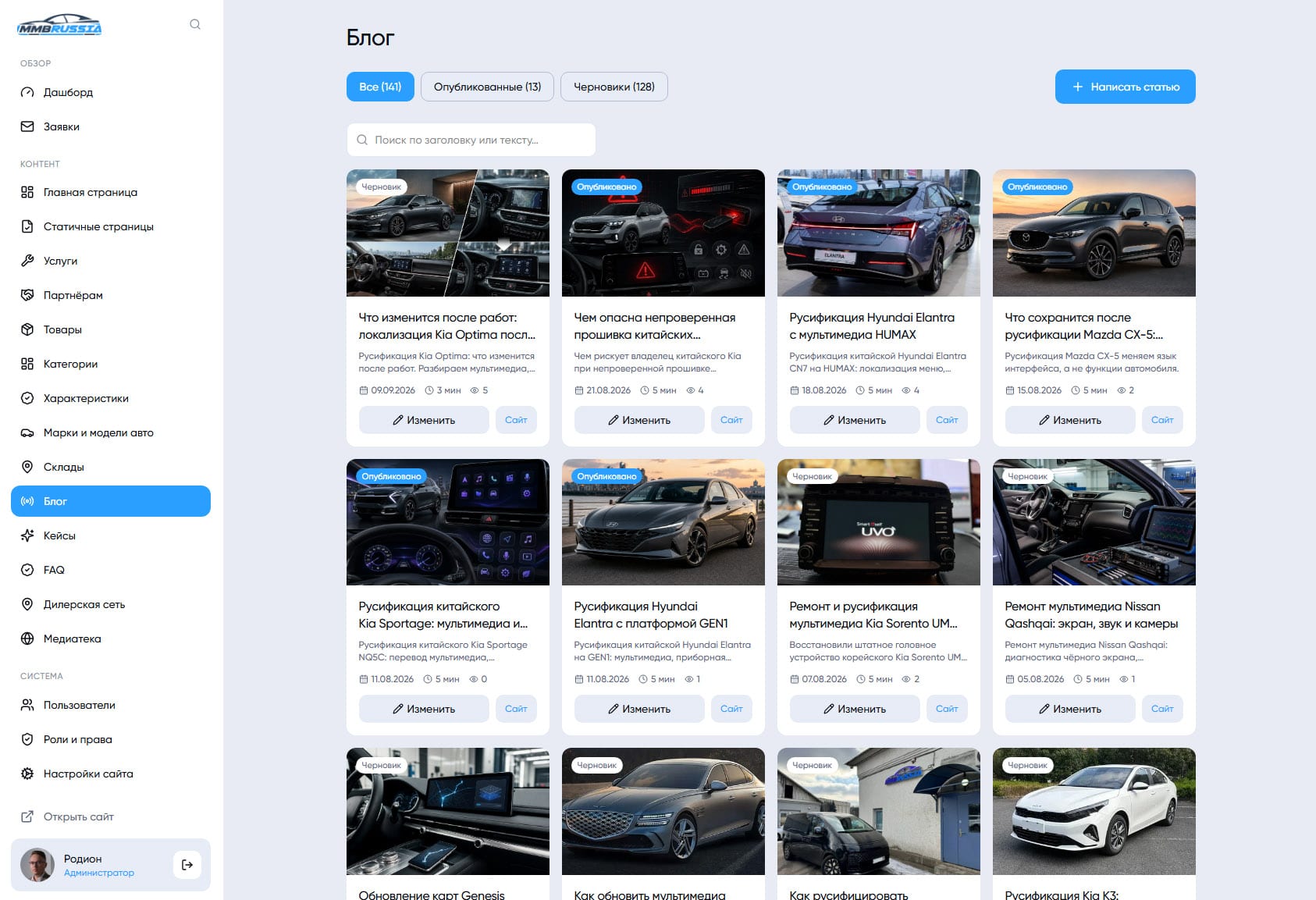This screenshot has width=1316, height=900.
Task: Click the Характеристики check-circle icon
Action: [x=27, y=398]
